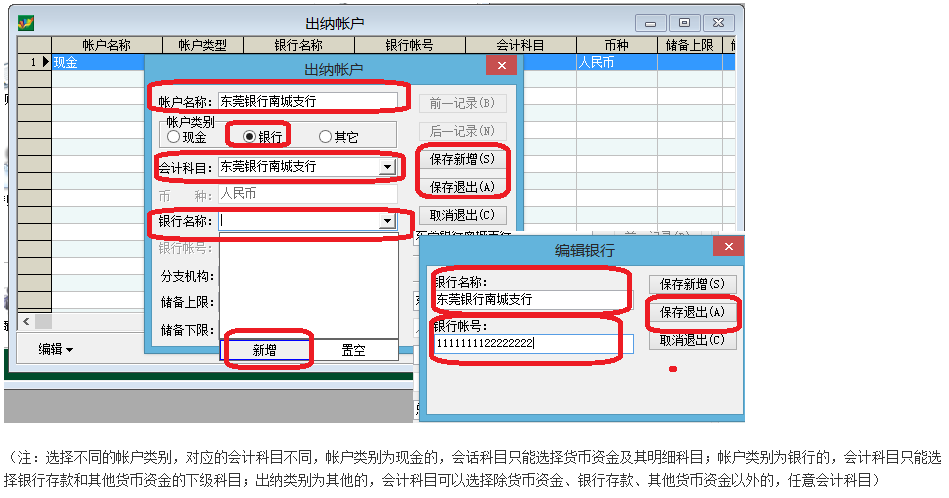Click the 银行名称 combo box text area
Screen dimensions: 949x498
click(299, 221)
